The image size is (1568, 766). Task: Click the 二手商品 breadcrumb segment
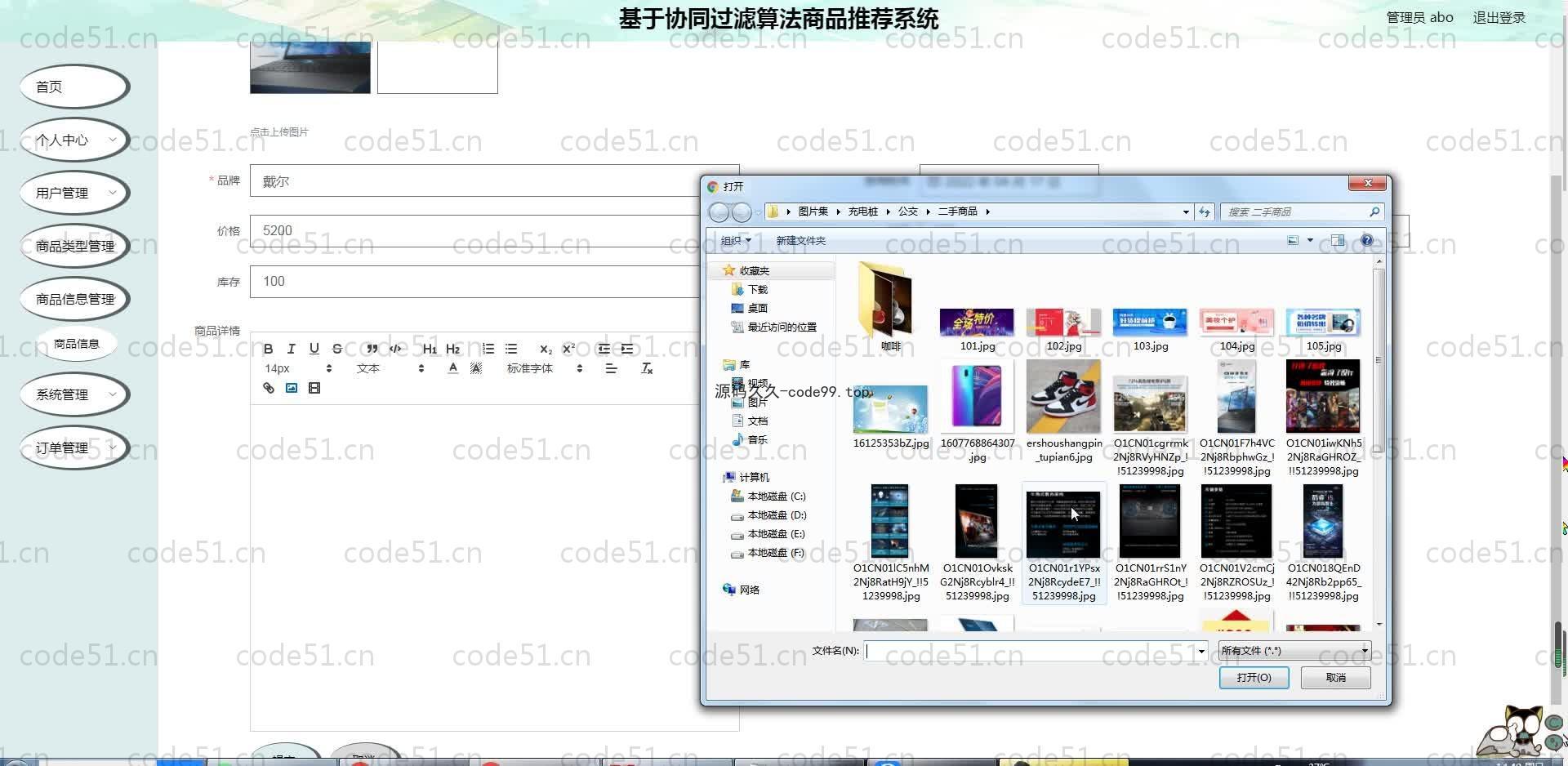957,212
